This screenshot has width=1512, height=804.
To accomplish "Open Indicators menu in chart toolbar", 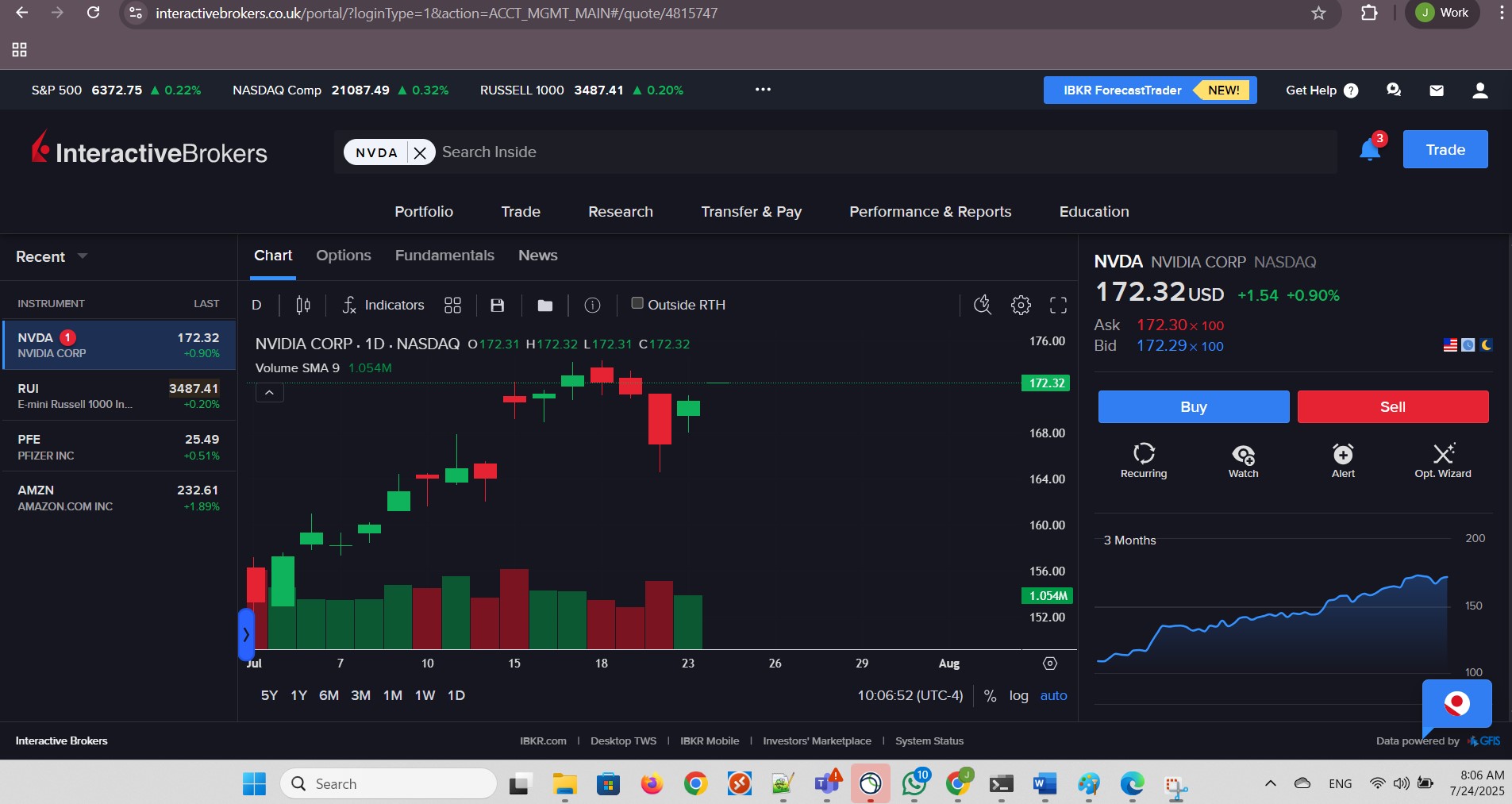I will [x=383, y=305].
